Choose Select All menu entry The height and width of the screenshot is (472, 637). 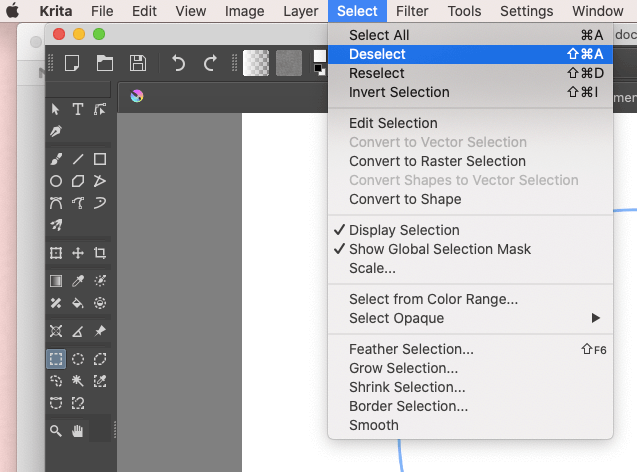point(470,35)
